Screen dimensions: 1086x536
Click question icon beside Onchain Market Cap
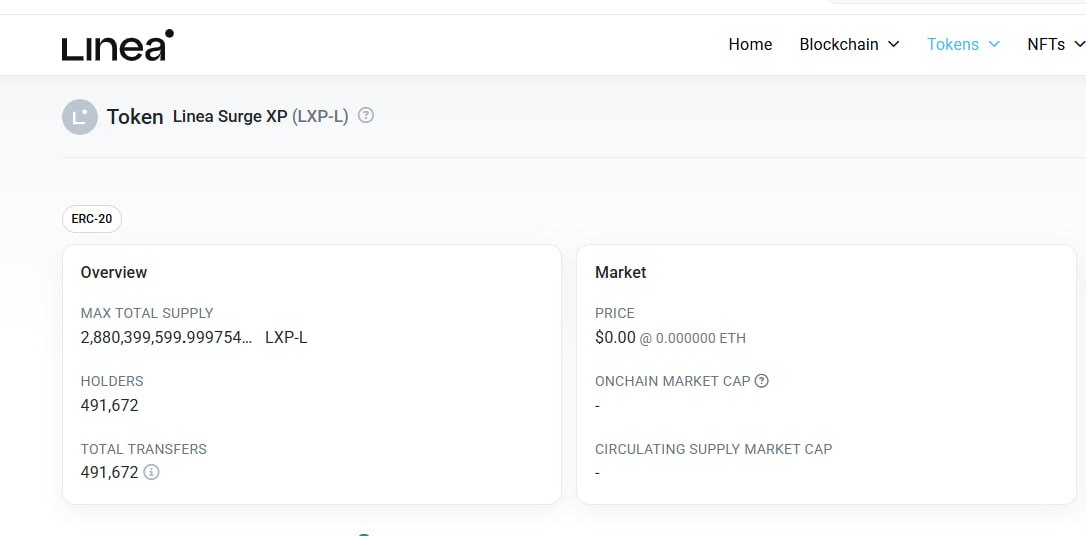click(761, 381)
